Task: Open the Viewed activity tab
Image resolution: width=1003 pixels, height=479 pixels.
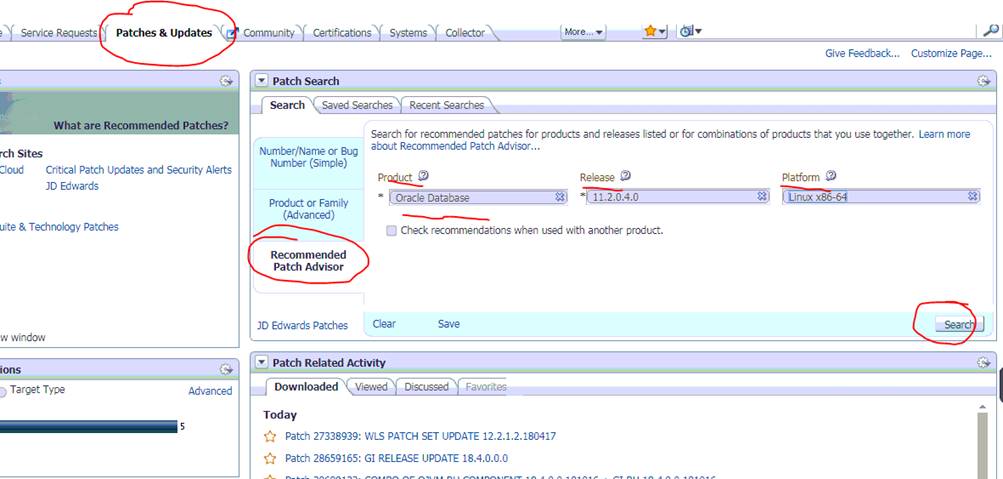Action: pyautogui.click(x=371, y=386)
